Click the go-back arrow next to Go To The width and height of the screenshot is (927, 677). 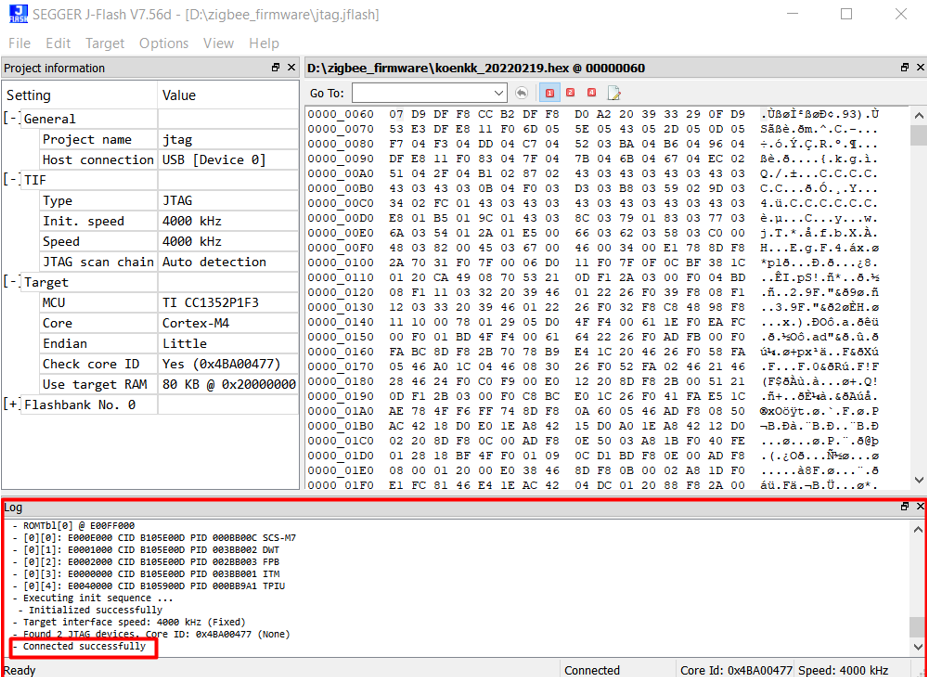521,93
